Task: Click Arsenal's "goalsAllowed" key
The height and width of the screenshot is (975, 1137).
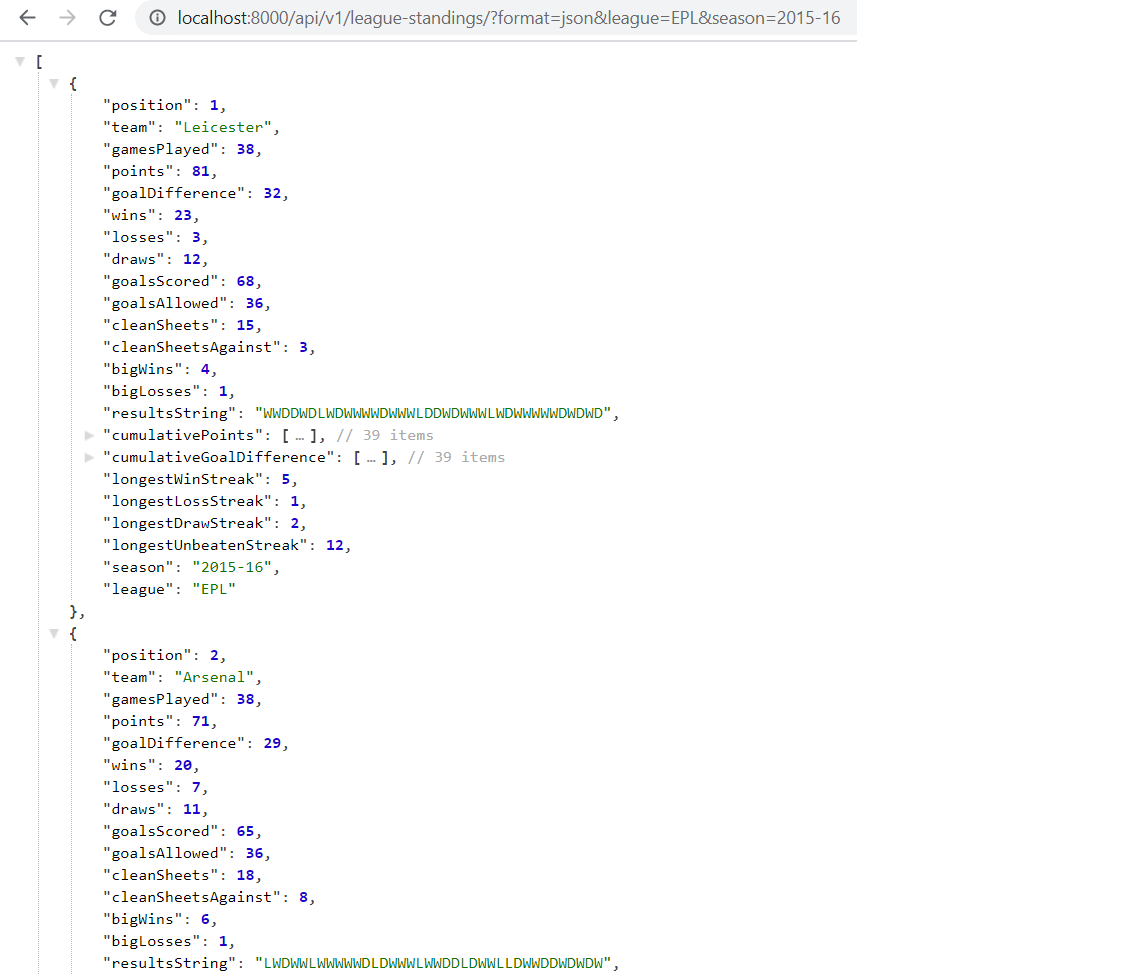Action: 165,854
